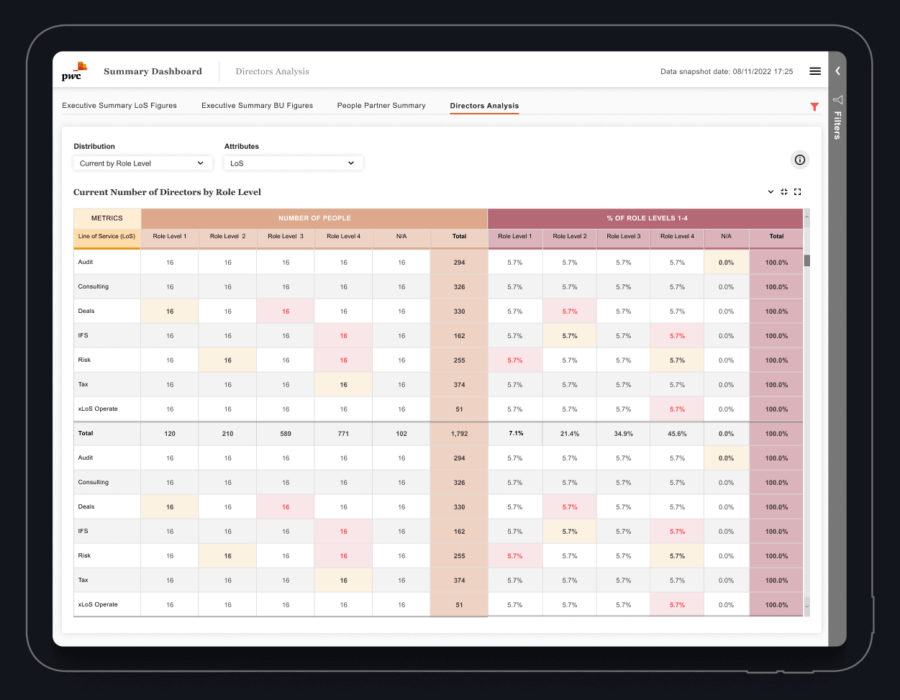This screenshot has width=900, height=700.
Task: Select the Total row for Role Level 1
Action: pos(170,433)
